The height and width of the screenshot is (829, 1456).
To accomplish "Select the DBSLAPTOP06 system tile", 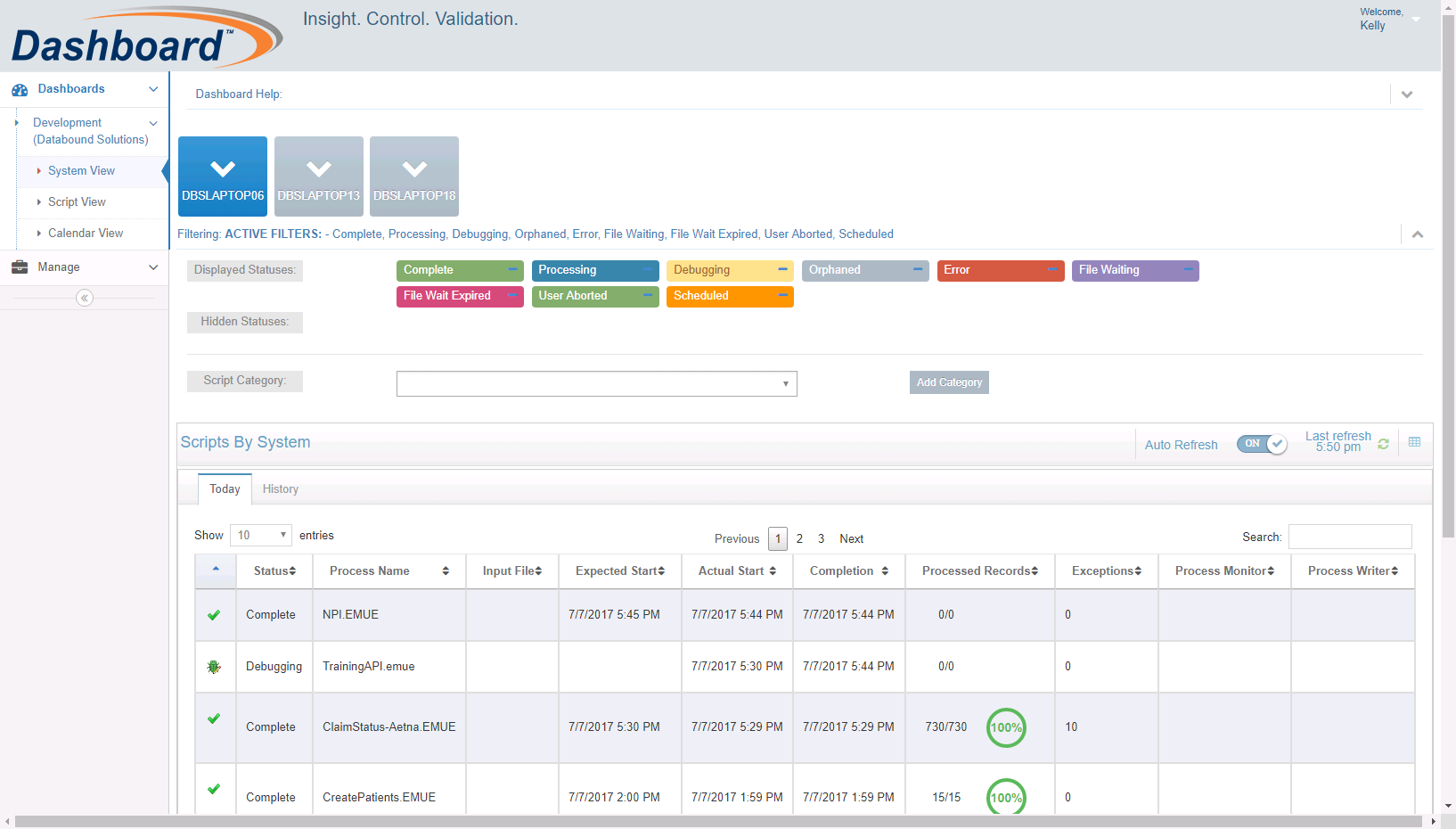I will 223,176.
